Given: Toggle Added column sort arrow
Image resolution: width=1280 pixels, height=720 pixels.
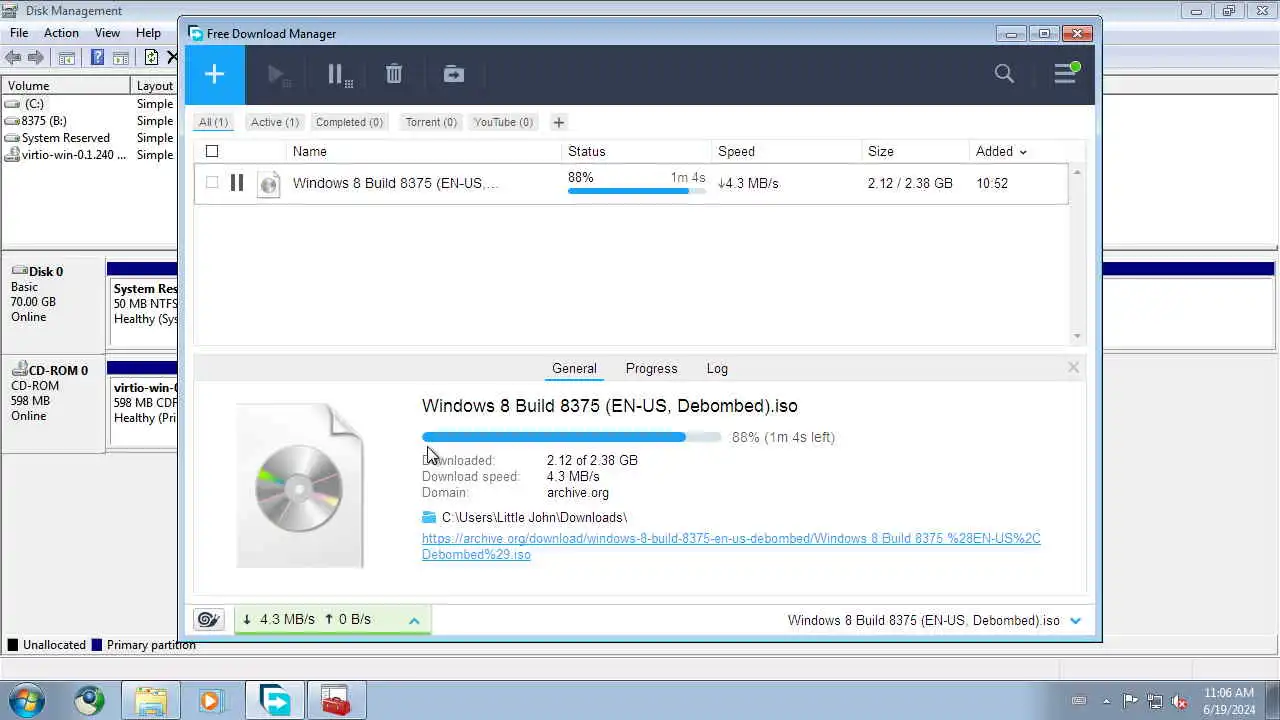Looking at the screenshot, I should click(x=1023, y=152).
